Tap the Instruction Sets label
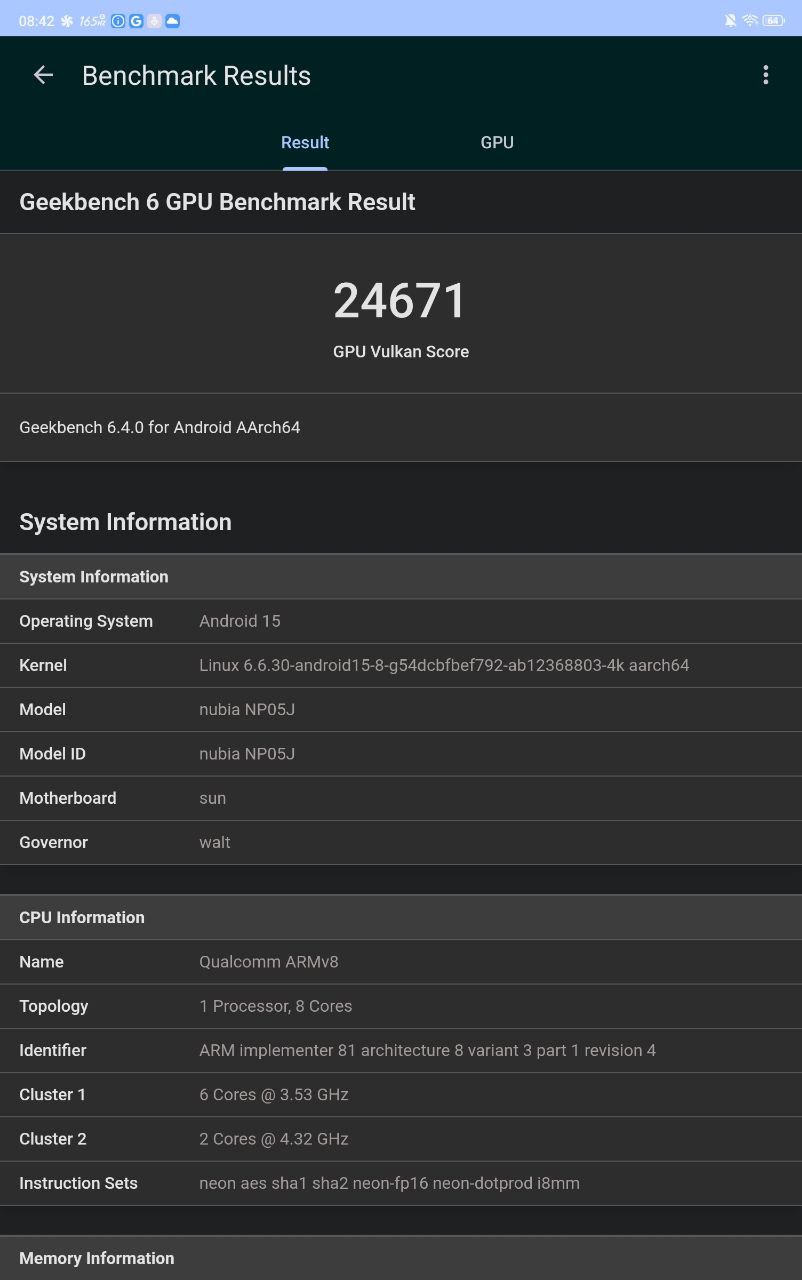The width and height of the screenshot is (802, 1280). coord(78,1183)
